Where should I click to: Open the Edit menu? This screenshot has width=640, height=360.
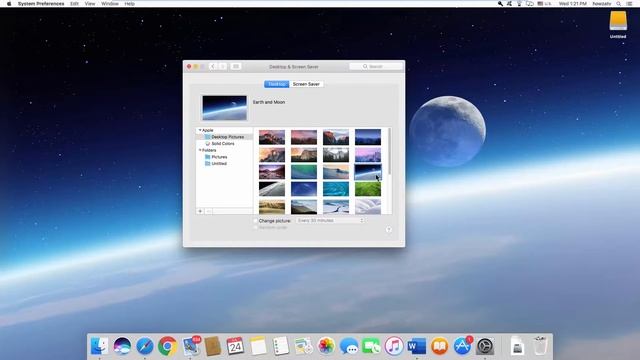pos(74,4)
